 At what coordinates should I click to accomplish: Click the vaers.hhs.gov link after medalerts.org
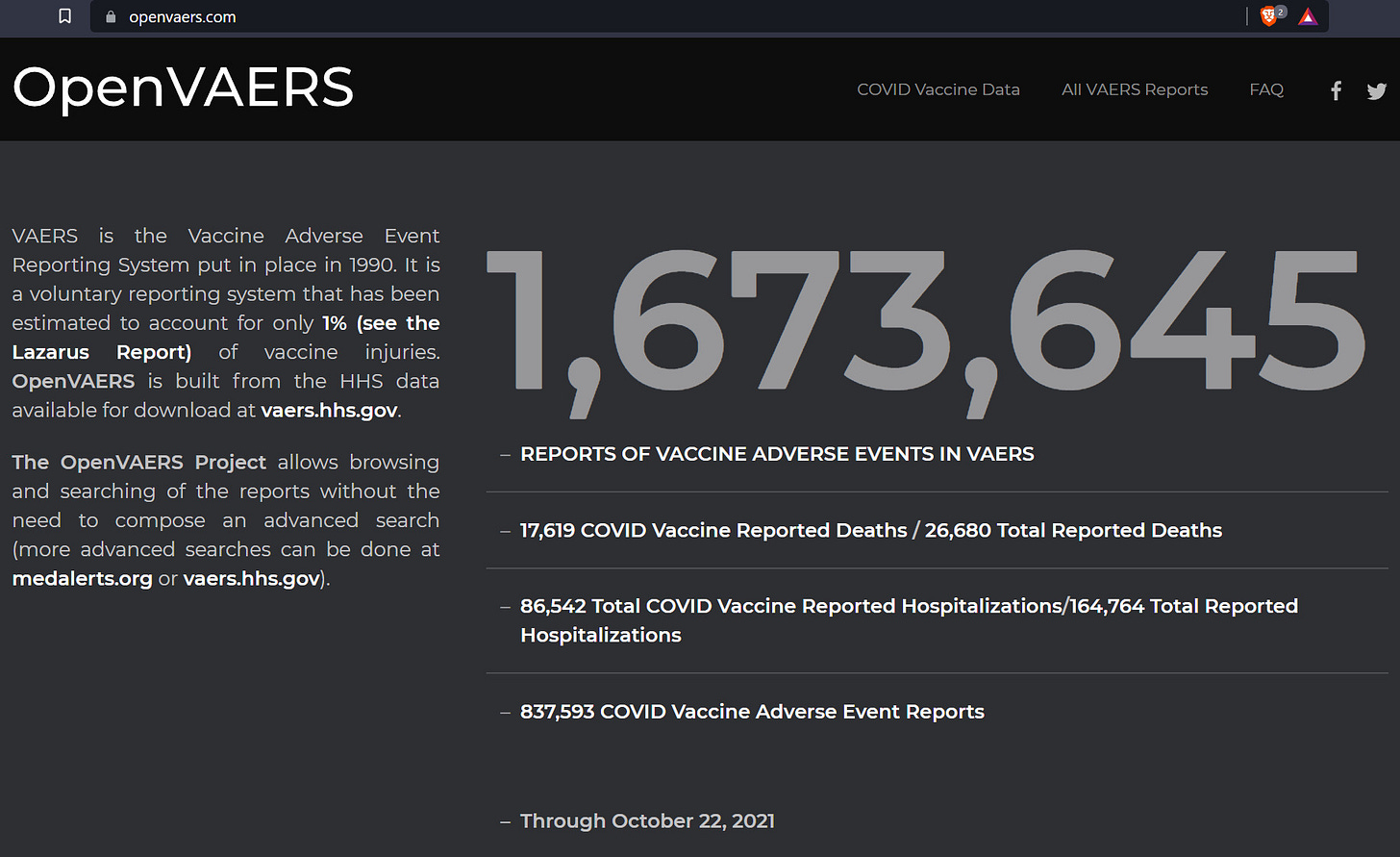pyautogui.click(x=252, y=579)
